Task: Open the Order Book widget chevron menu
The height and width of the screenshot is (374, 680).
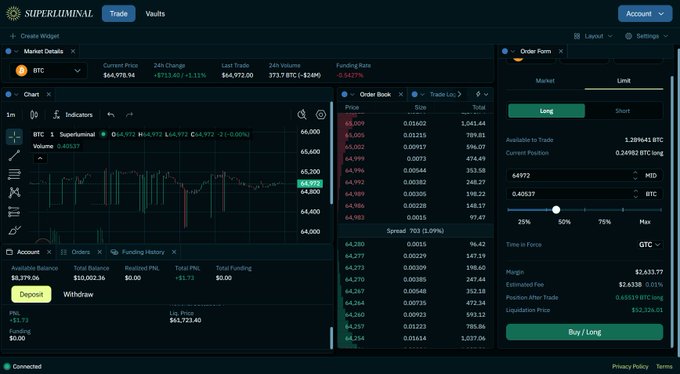Action: pos(353,94)
